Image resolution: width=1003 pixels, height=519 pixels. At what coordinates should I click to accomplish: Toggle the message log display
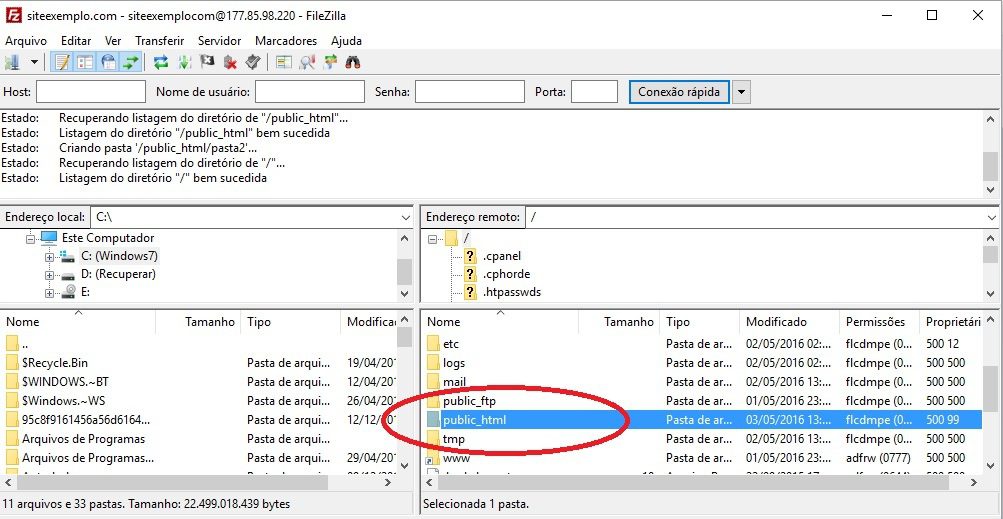click(62, 62)
